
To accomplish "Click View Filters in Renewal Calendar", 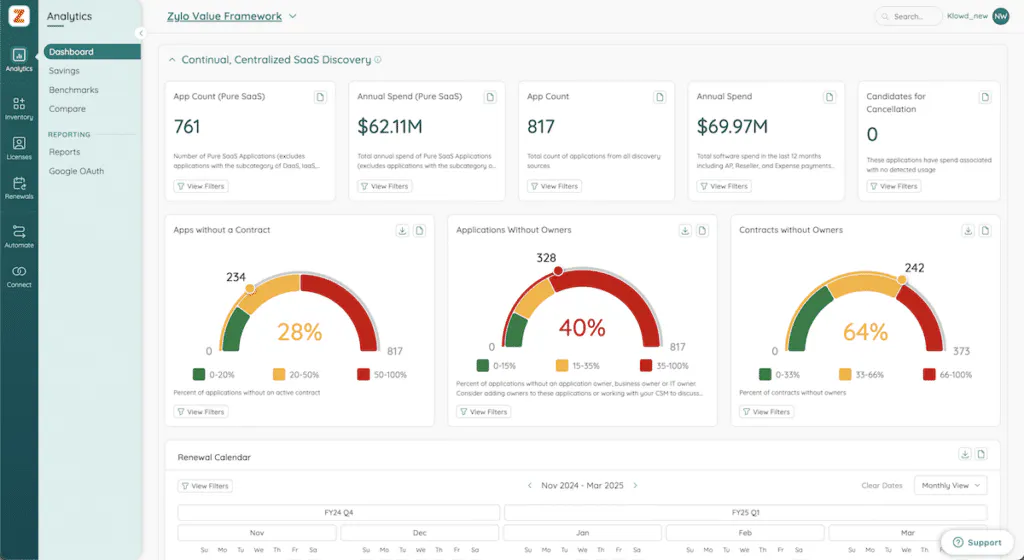I will coord(205,486).
